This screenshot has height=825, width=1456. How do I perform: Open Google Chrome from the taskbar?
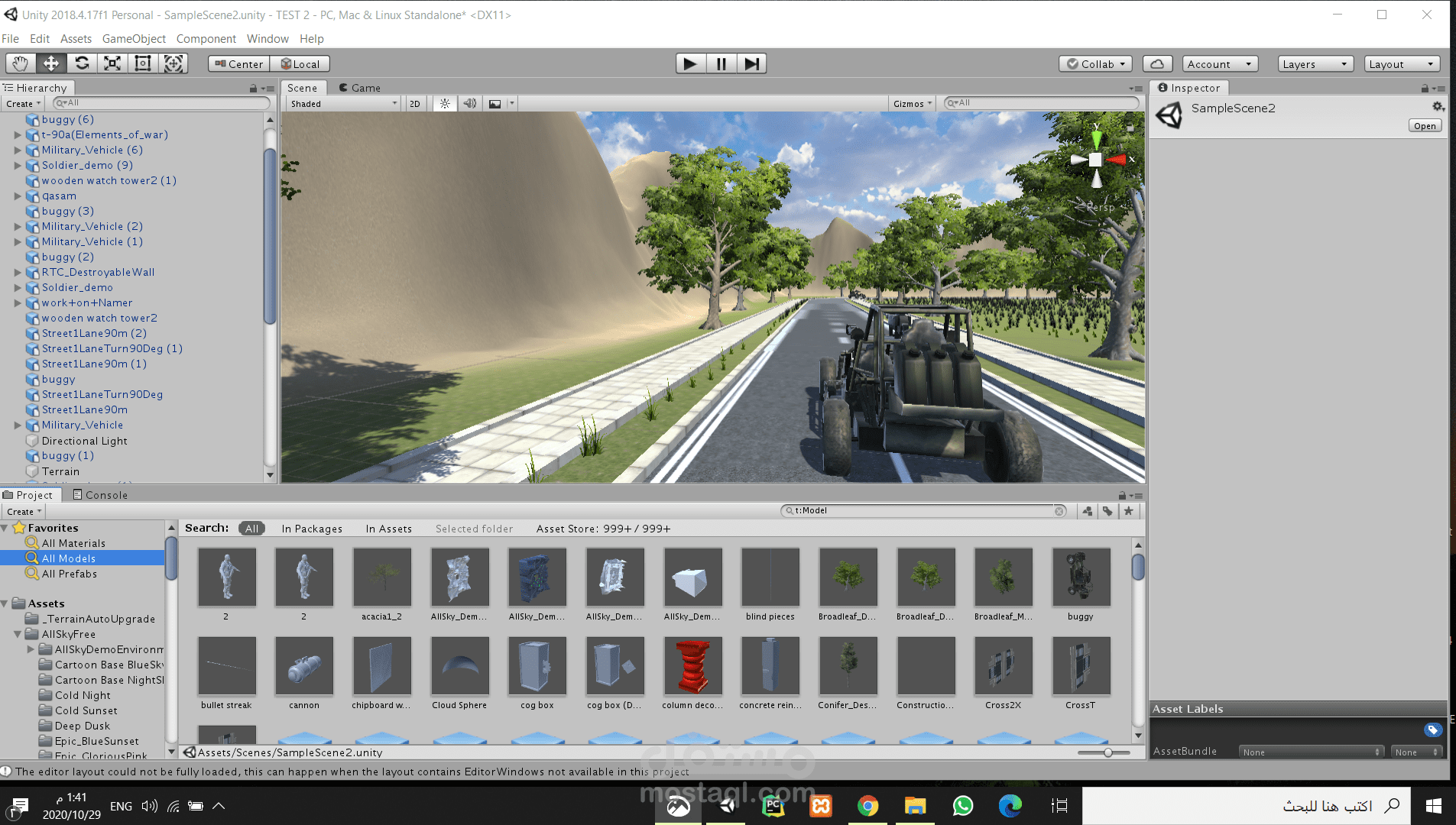click(867, 806)
